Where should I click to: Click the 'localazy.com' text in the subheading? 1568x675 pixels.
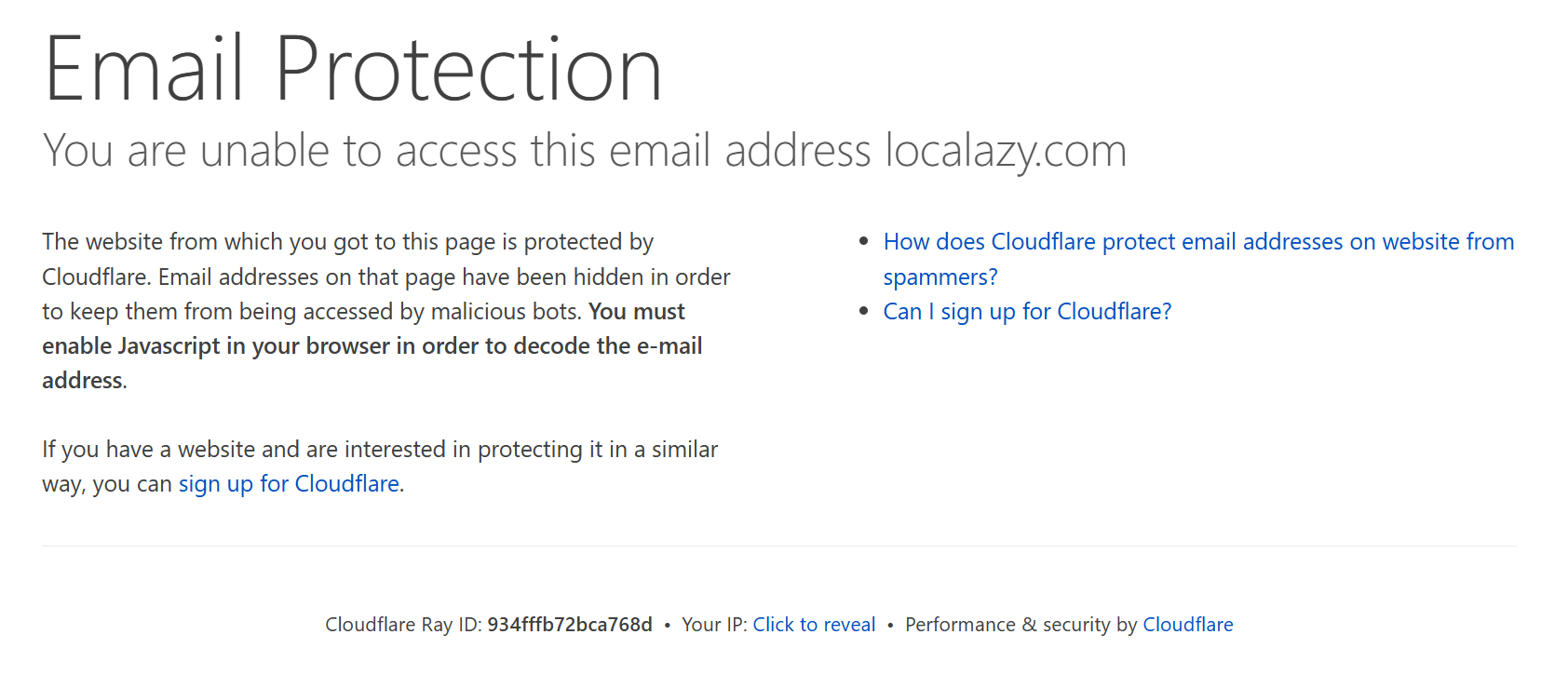tap(1006, 151)
